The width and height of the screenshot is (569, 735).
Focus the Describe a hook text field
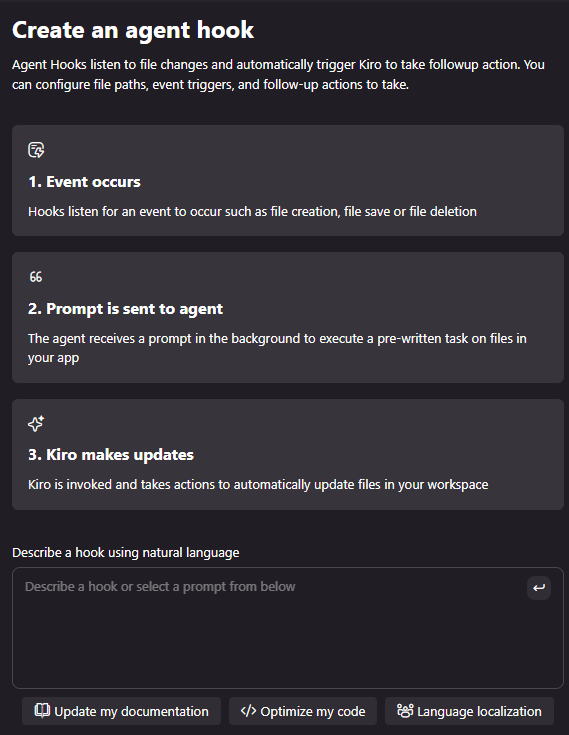tap(288, 628)
